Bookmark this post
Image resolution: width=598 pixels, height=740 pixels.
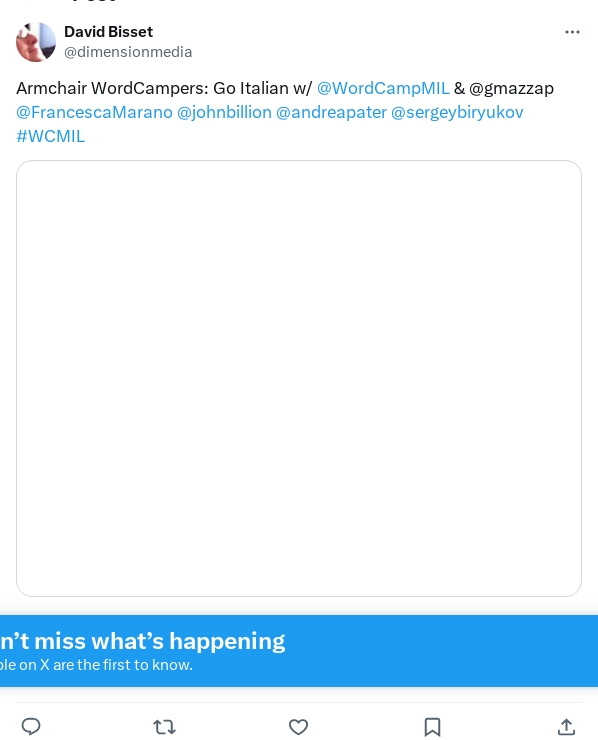(432, 727)
